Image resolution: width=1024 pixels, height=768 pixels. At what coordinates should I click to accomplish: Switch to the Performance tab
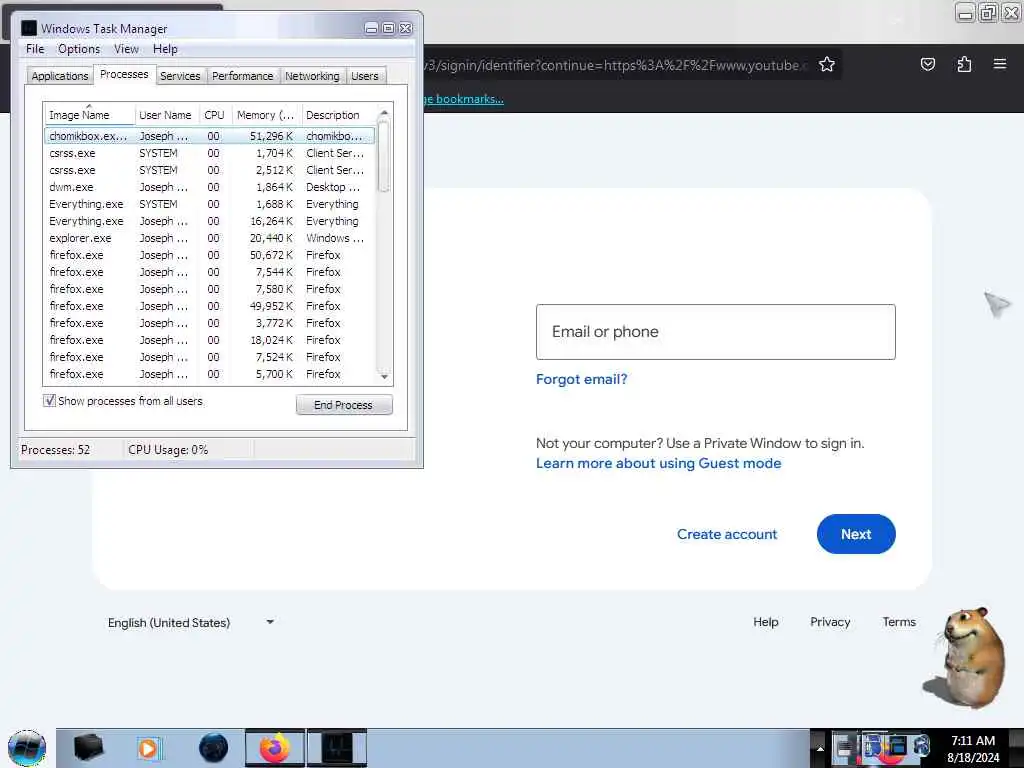pyautogui.click(x=242, y=76)
